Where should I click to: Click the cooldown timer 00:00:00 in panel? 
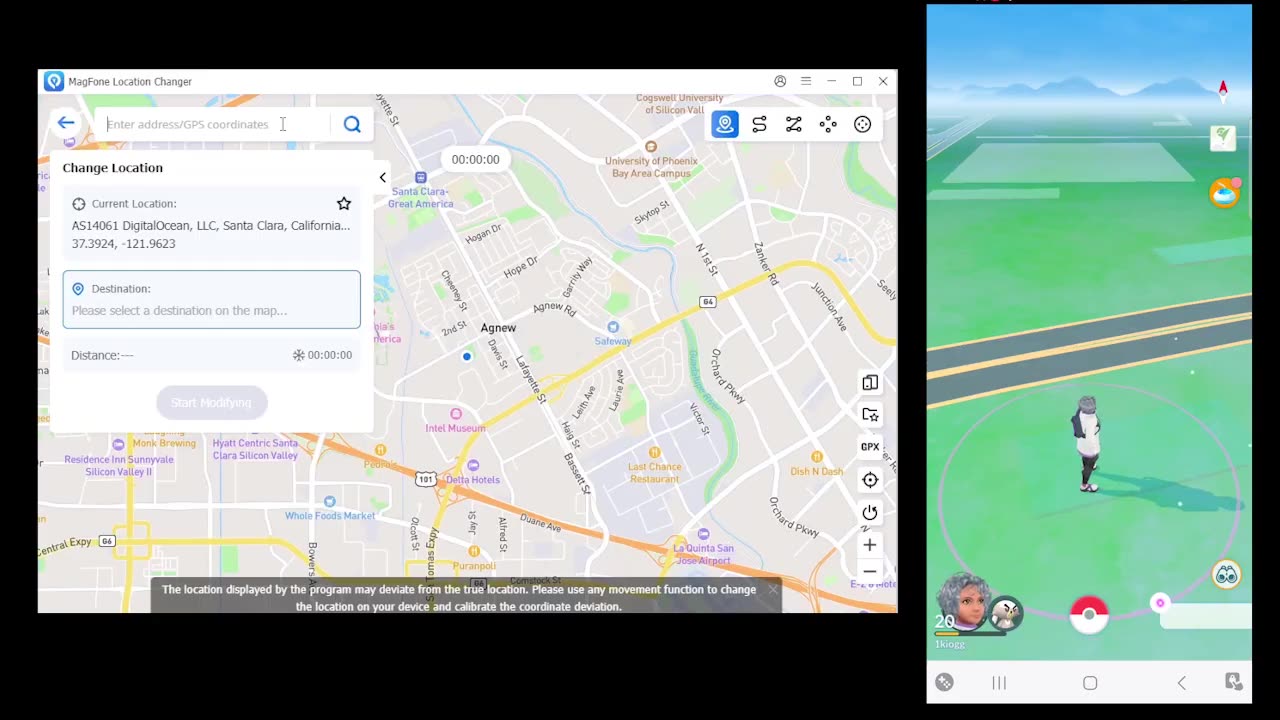click(x=322, y=355)
